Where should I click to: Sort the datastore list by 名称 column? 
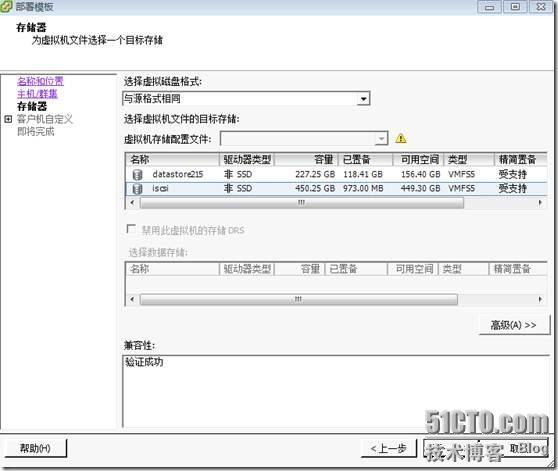(172, 159)
